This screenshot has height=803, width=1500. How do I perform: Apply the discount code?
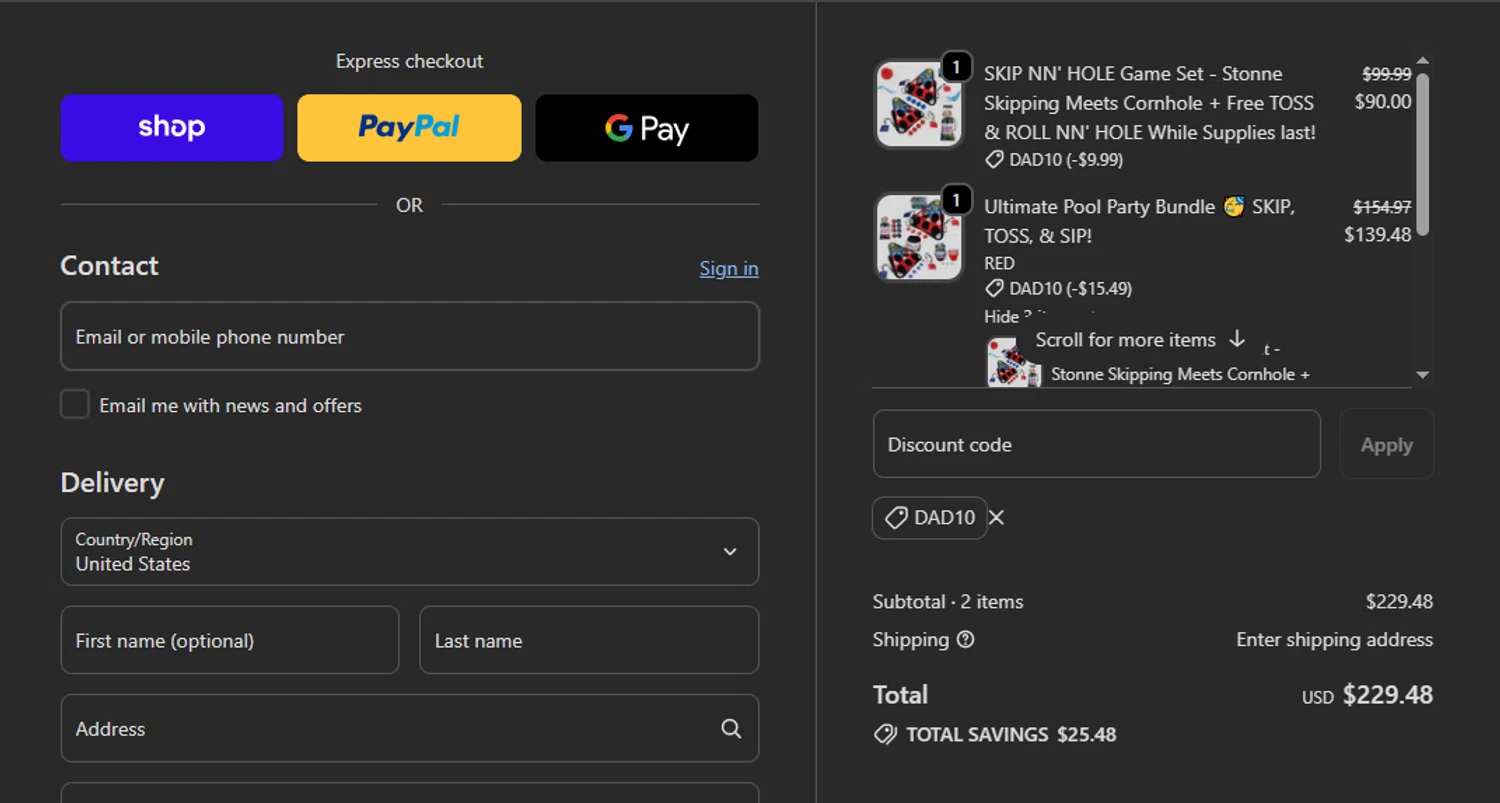pos(1387,445)
